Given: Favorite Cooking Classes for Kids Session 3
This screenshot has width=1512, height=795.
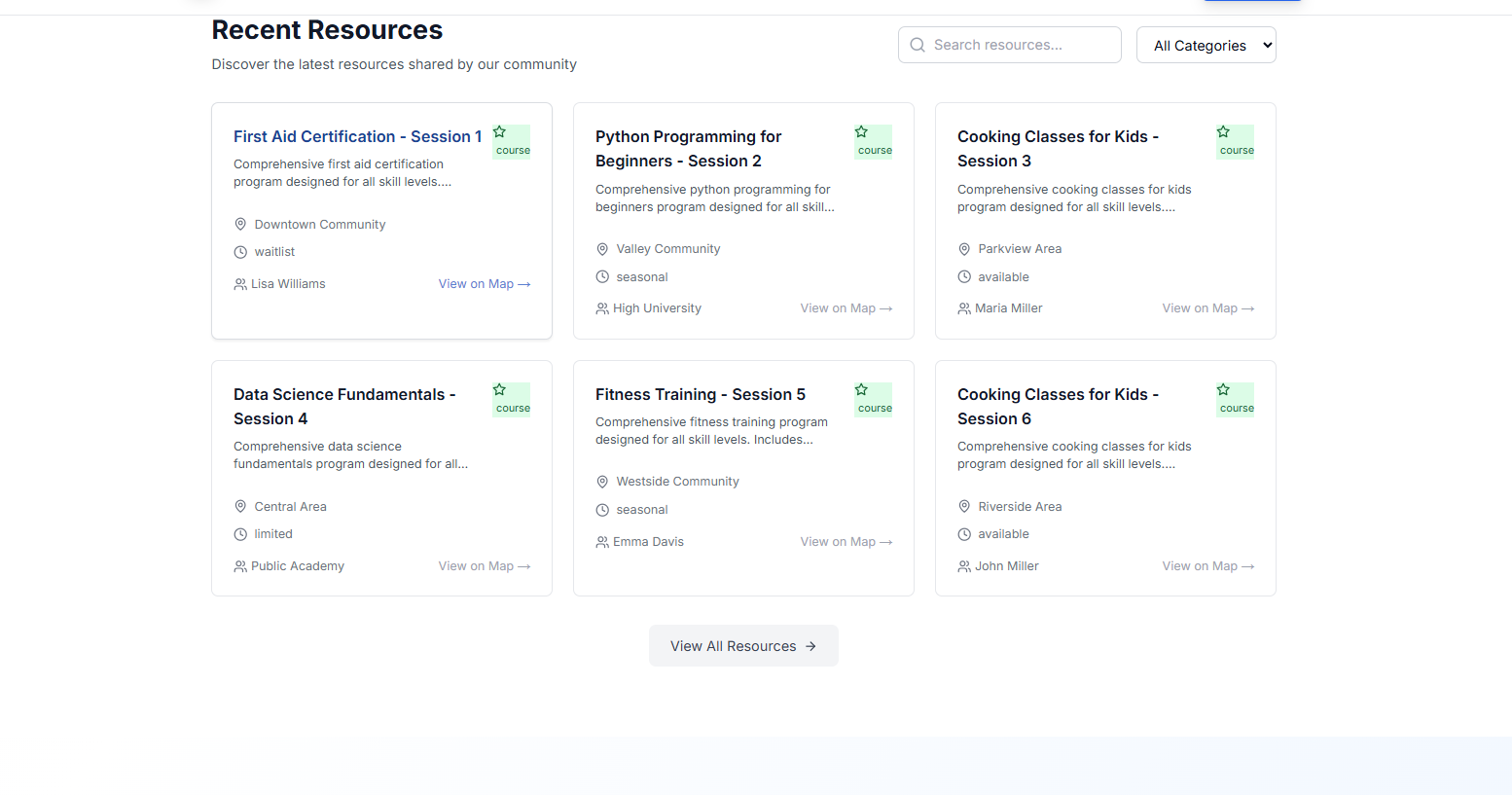Looking at the screenshot, I should pyautogui.click(x=1223, y=132).
